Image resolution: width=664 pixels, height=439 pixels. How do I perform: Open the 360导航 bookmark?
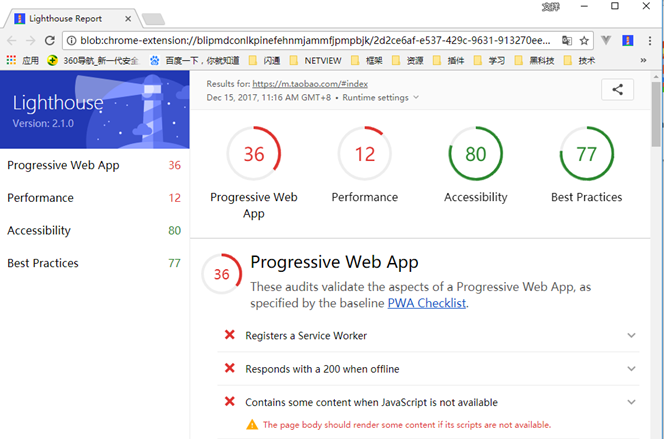93,61
